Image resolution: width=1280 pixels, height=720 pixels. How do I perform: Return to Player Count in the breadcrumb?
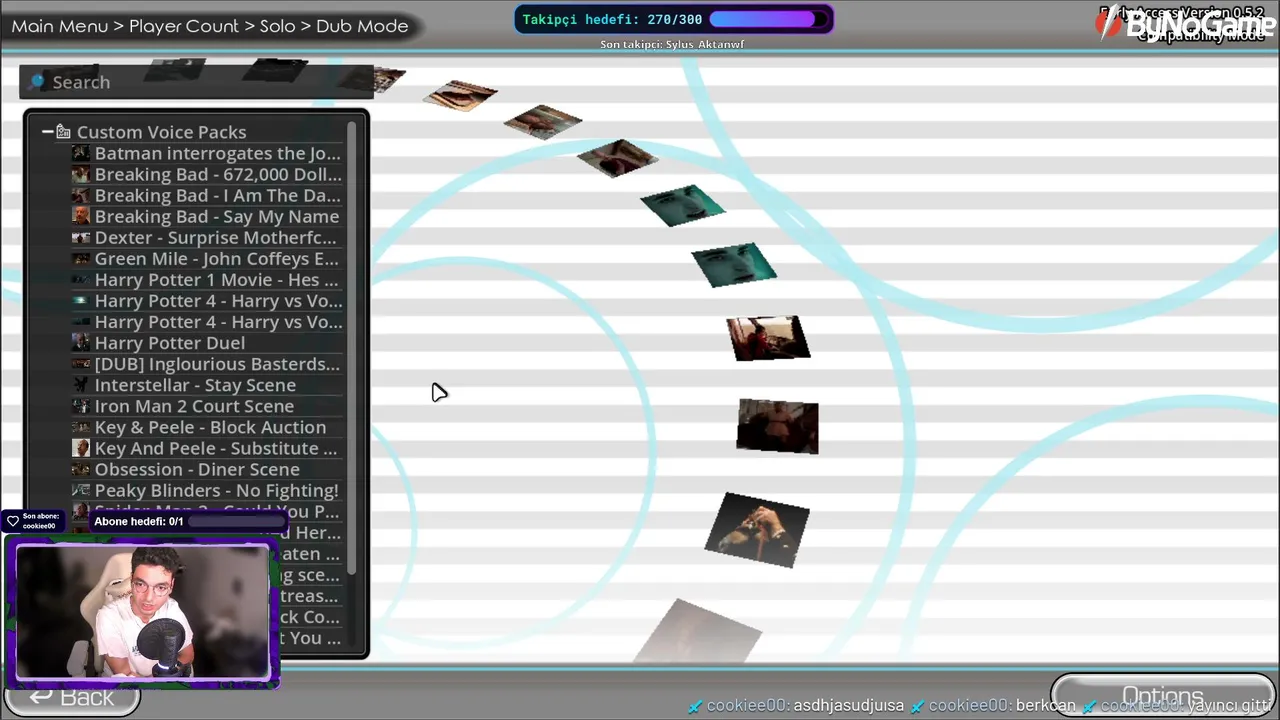pos(184,26)
